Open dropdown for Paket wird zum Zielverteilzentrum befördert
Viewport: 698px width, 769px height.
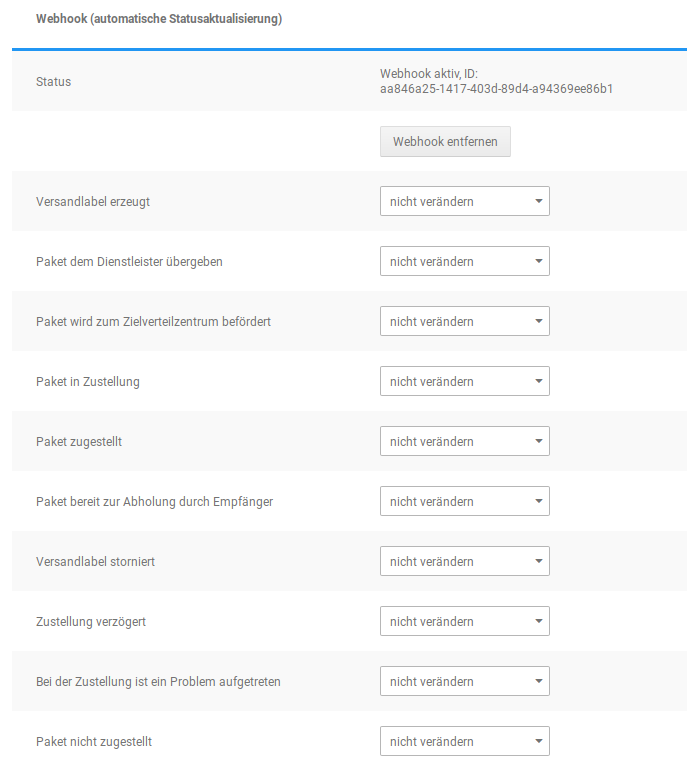(464, 322)
